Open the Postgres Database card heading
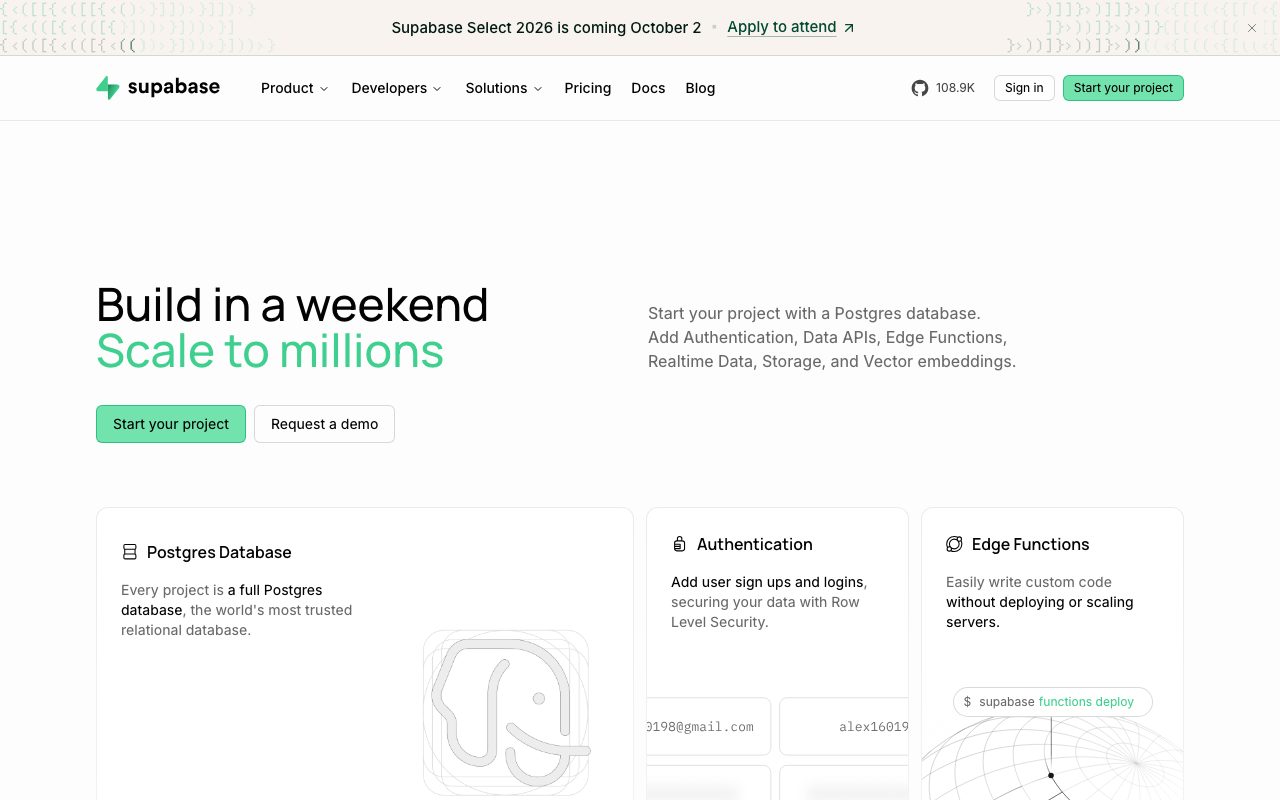 coord(219,552)
